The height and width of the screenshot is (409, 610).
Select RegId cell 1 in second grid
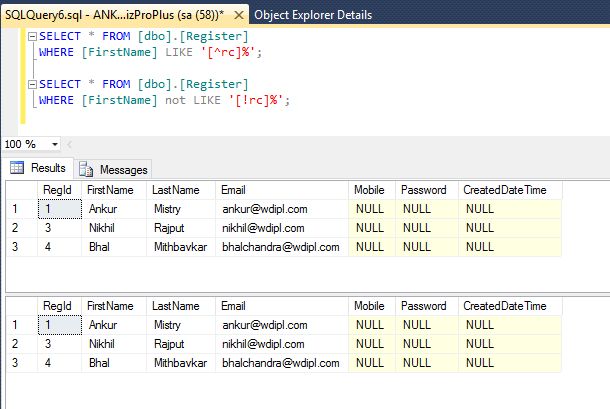pos(60,325)
